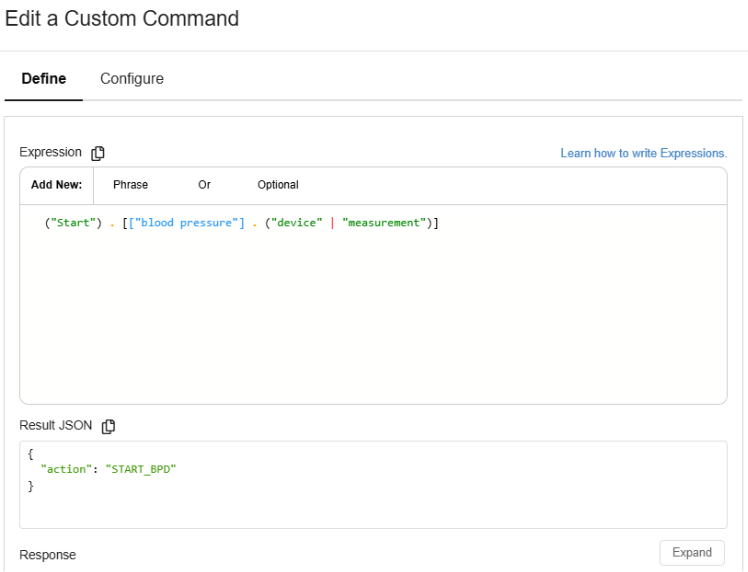Expand the Response section

click(x=692, y=552)
